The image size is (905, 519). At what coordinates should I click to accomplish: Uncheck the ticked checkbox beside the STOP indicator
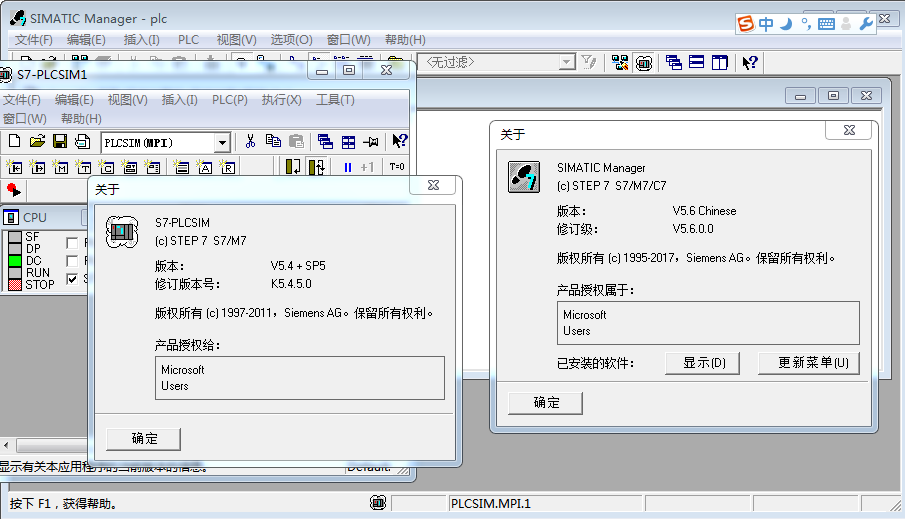[72, 279]
